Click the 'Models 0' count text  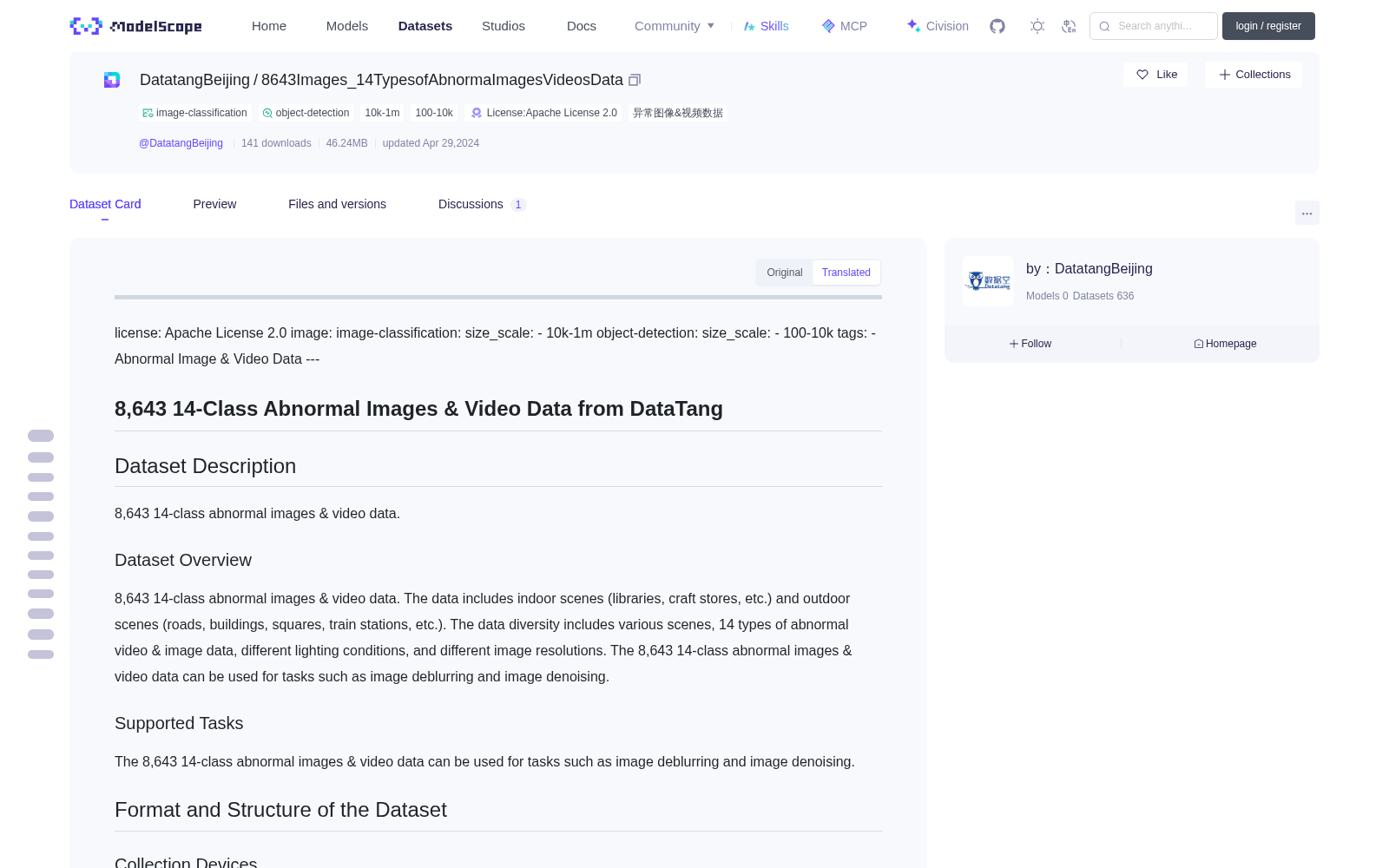(x=1047, y=296)
